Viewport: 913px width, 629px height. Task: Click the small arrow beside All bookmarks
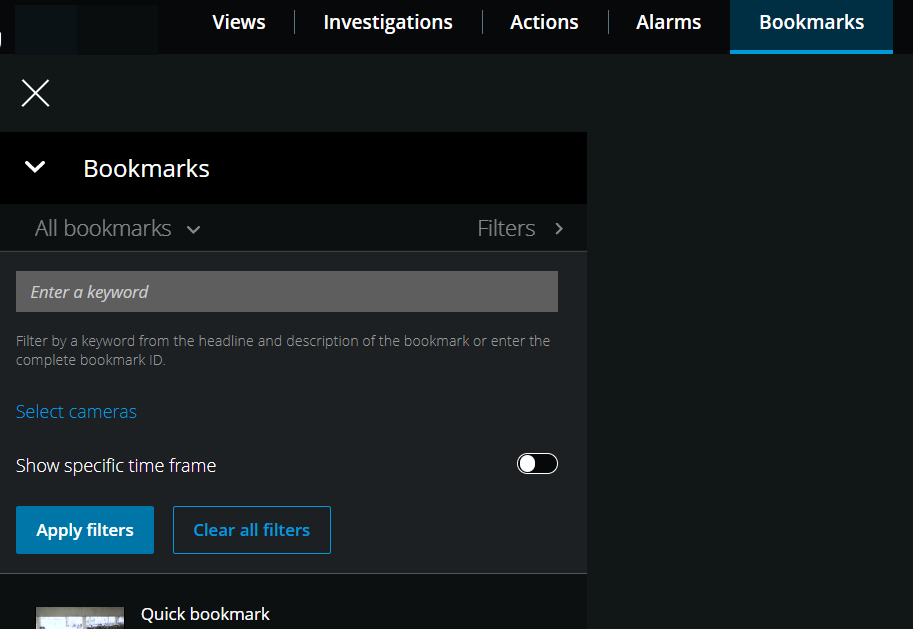[x=194, y=229]
